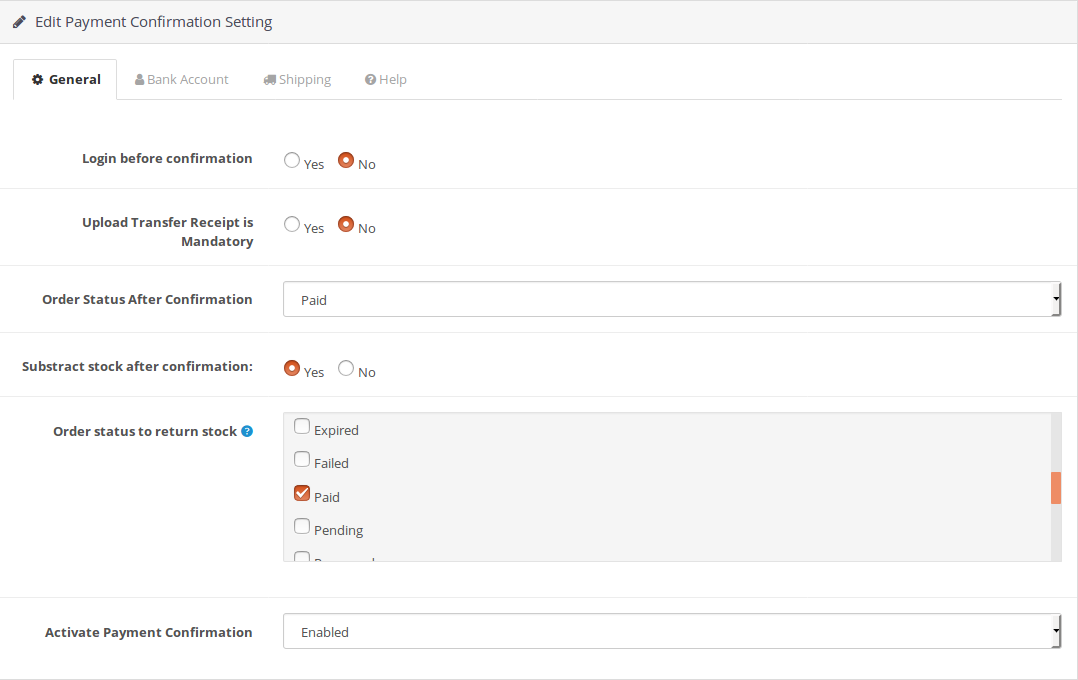Click the pencil edit icon in header

19,22
